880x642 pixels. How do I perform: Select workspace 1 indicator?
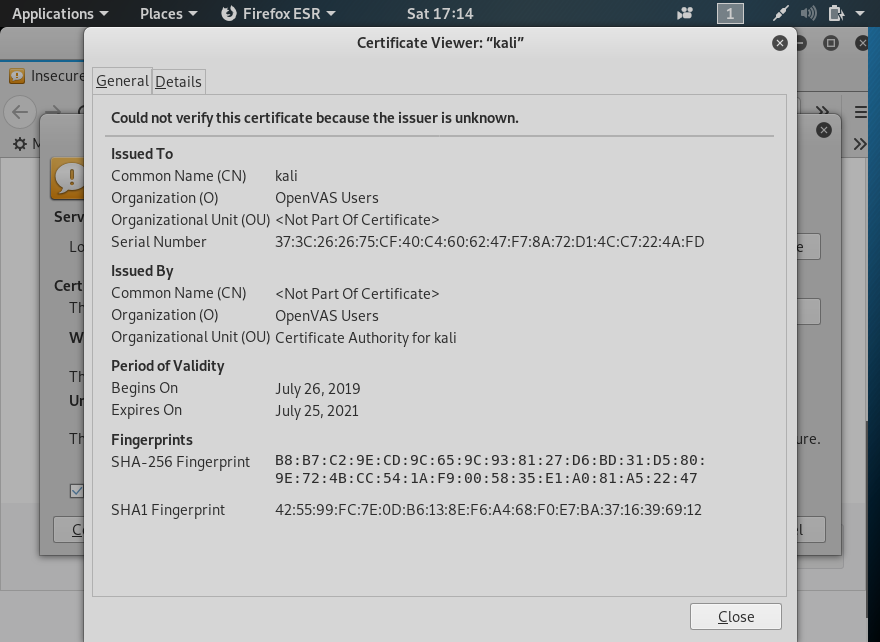pyautogui.click(x=730, y=13)
